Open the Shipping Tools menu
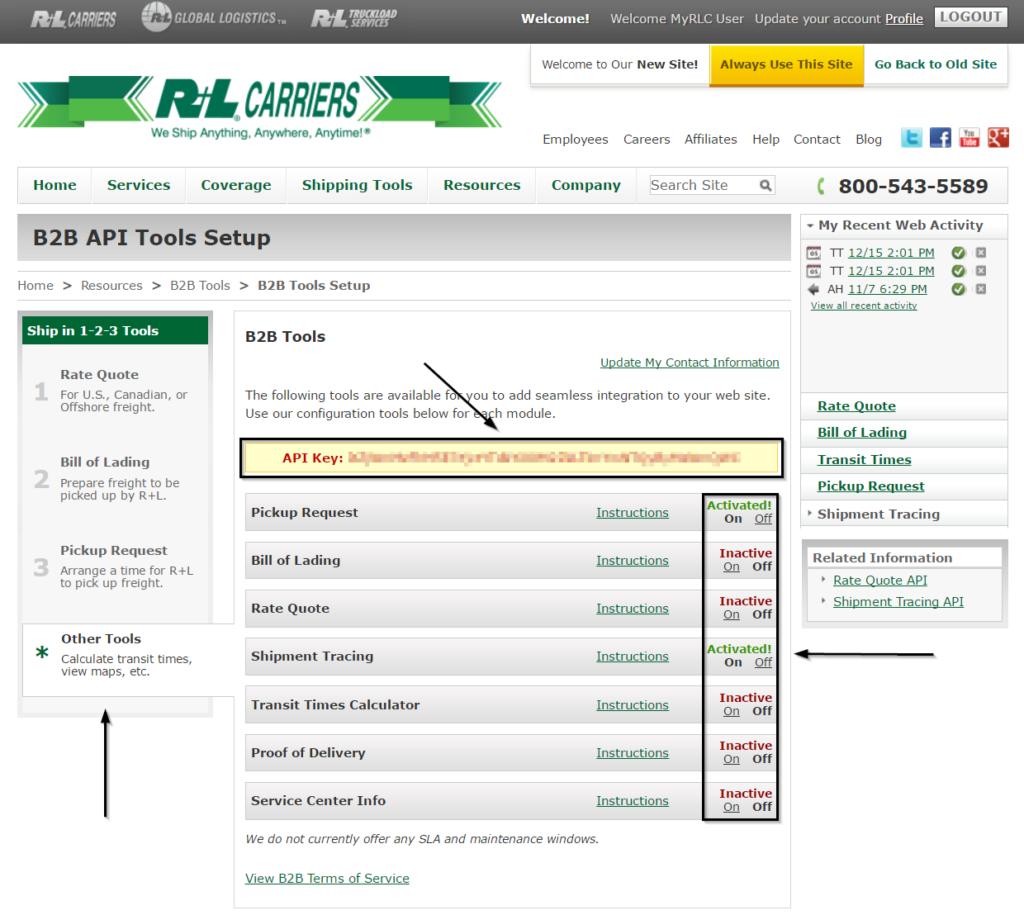Screen dimensions: 1024x915 357,185
